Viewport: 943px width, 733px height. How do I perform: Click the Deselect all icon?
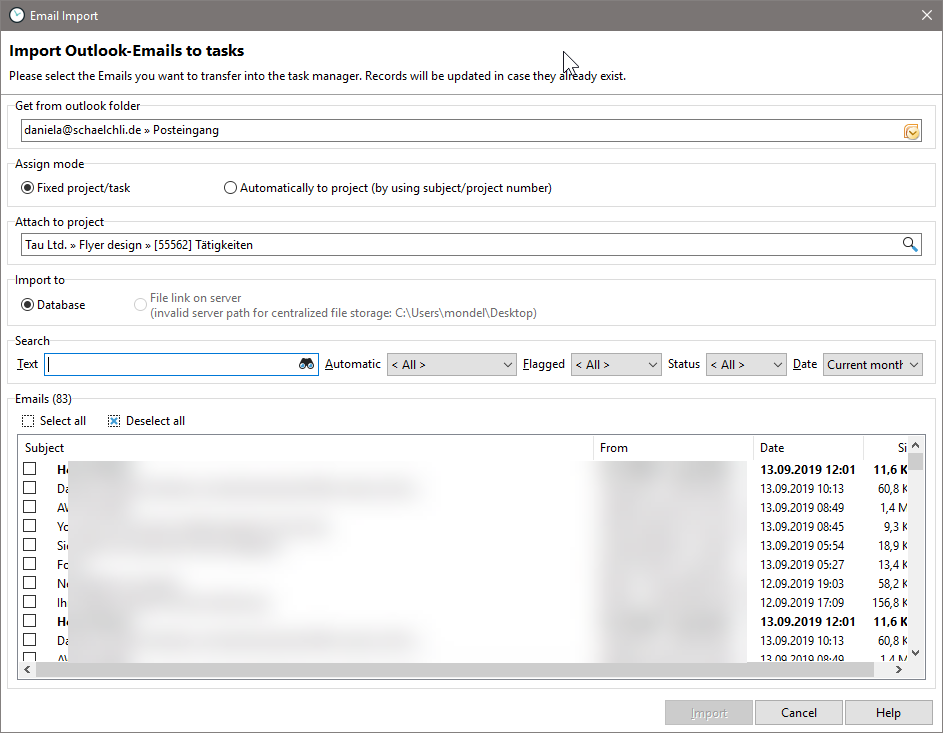click(113, 421)
